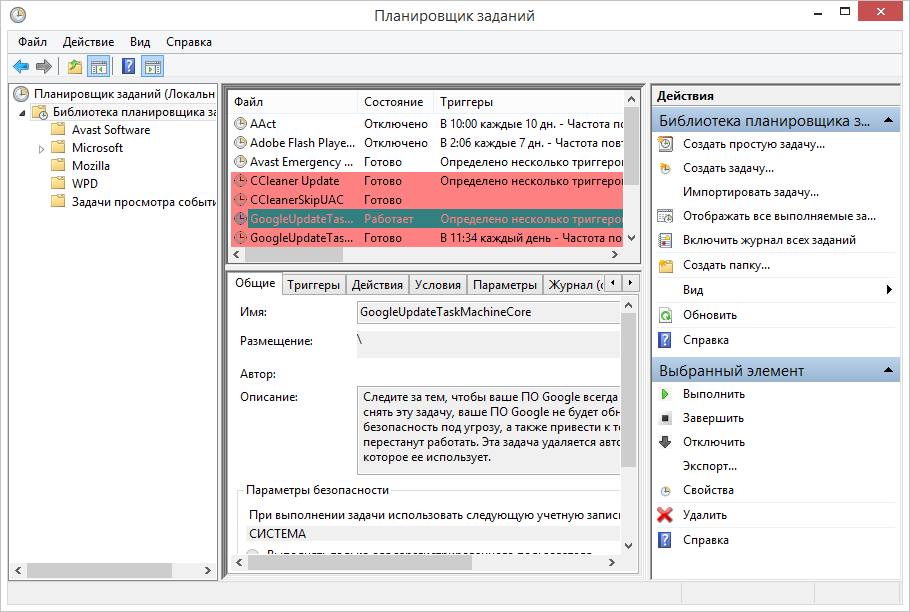Click the Avast Emergency task icon
Screen dimensions: 910x612
[240, 162]
